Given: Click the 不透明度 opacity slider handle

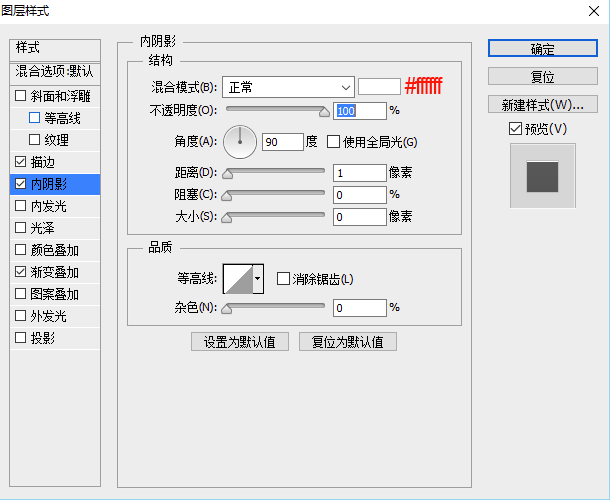Looking at the screenshot, I should coord(324,113).
